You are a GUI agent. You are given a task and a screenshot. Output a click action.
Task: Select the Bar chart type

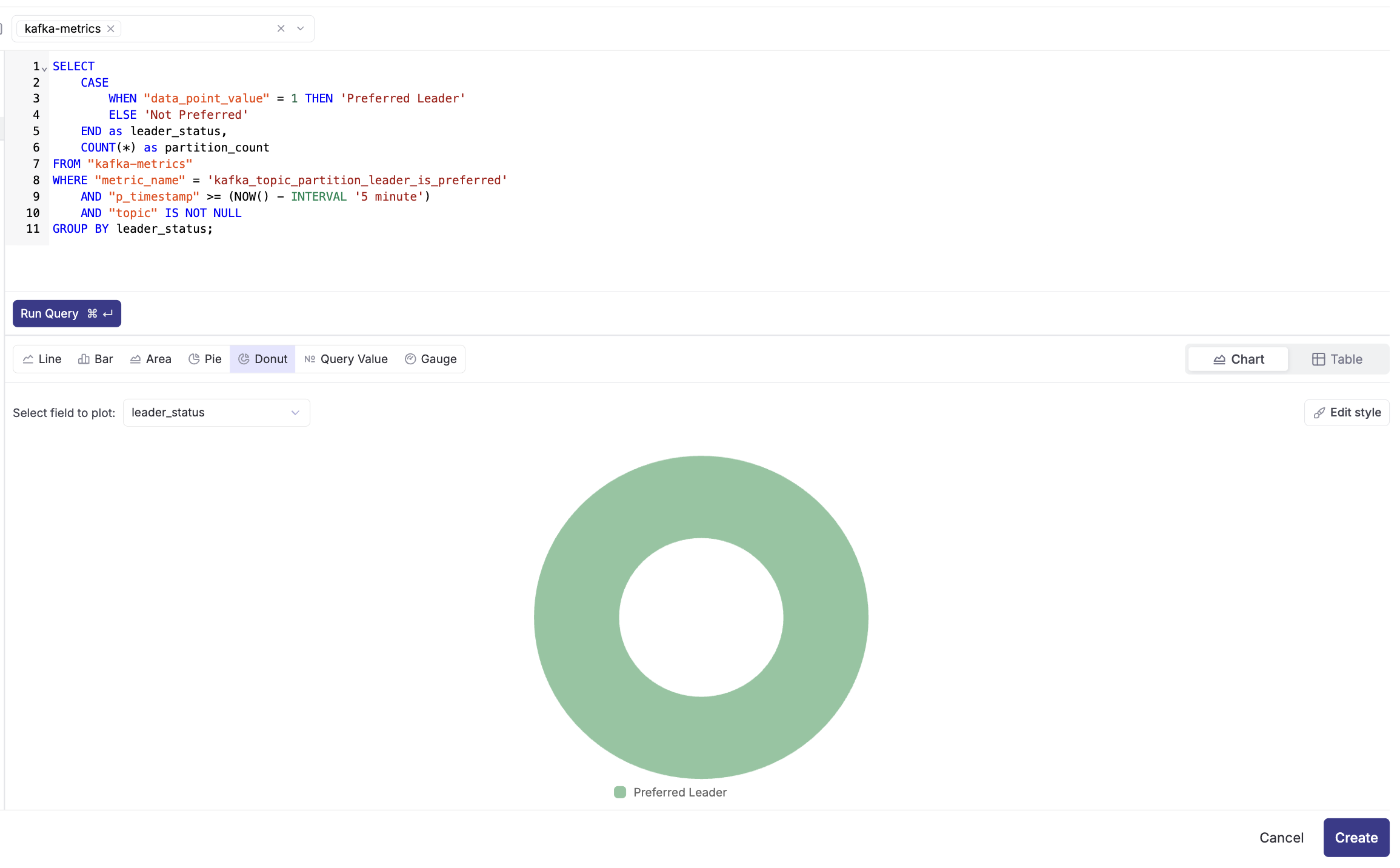click(x=96, y=359)
